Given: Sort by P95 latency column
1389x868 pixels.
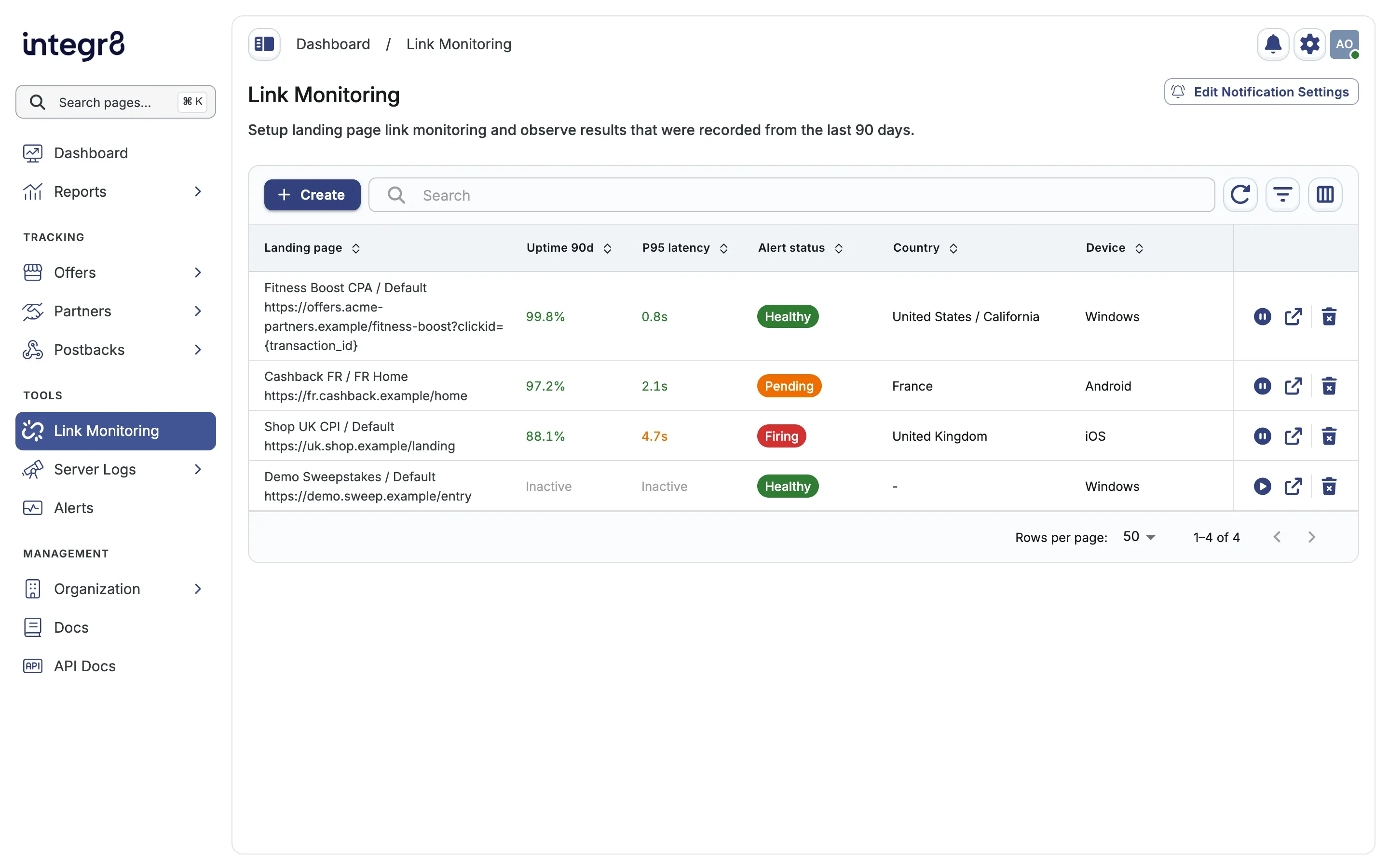Looking at the screenshot, I should click(x=685, y=248).
